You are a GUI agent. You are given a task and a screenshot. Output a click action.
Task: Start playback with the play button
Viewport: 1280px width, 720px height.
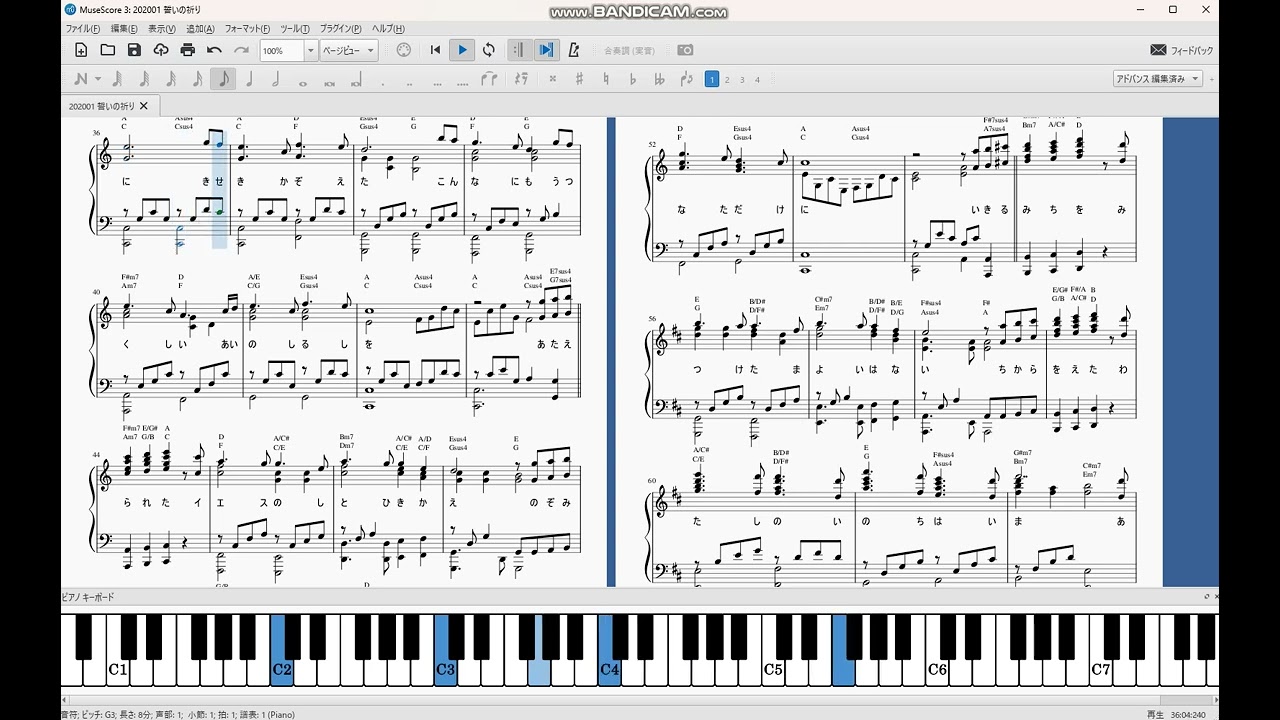462,50
